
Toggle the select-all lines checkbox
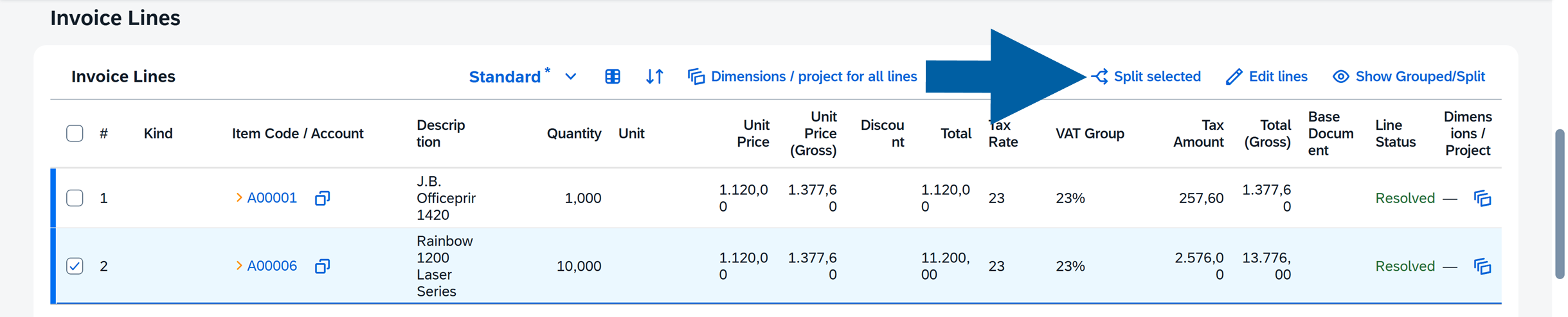(75, 133)
